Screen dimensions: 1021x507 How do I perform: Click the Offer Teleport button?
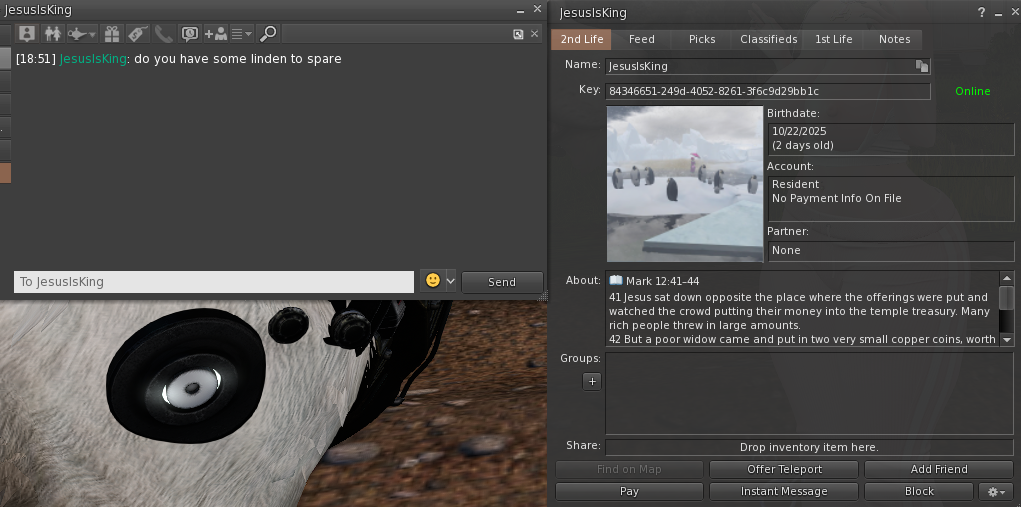(784, 469)
